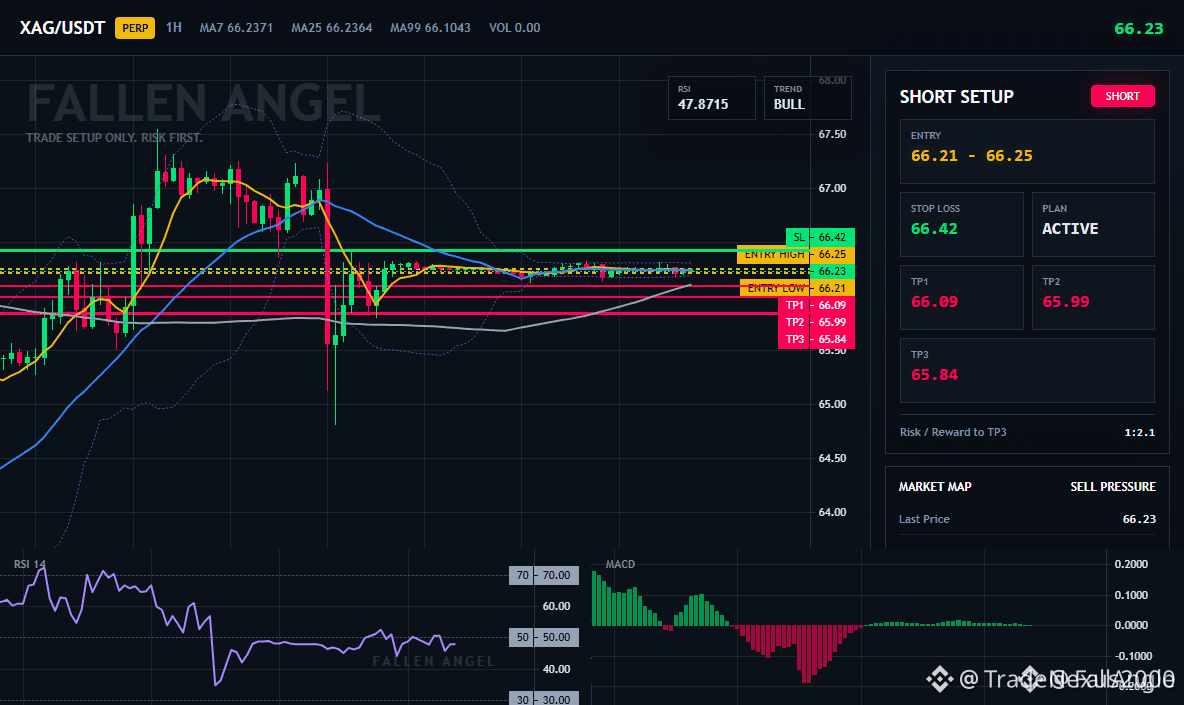Click the MA99 66.1043 indicator label
This screenshot has height=705, width=1184.
[430, 28]
